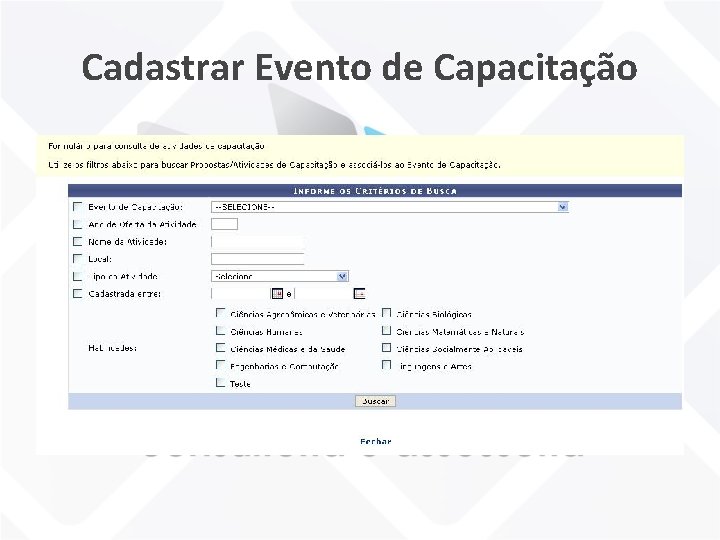720x540 pixels.
Task: Click the Buscar button
Action: (375, 401)
